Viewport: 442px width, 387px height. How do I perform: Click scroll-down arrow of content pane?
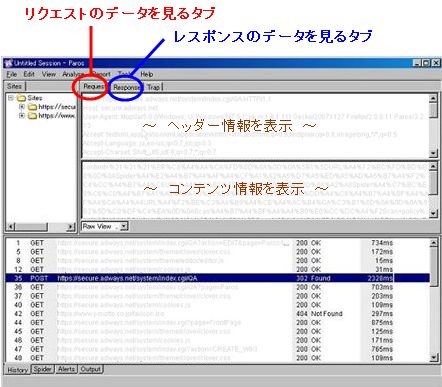[x=433, y=213]
